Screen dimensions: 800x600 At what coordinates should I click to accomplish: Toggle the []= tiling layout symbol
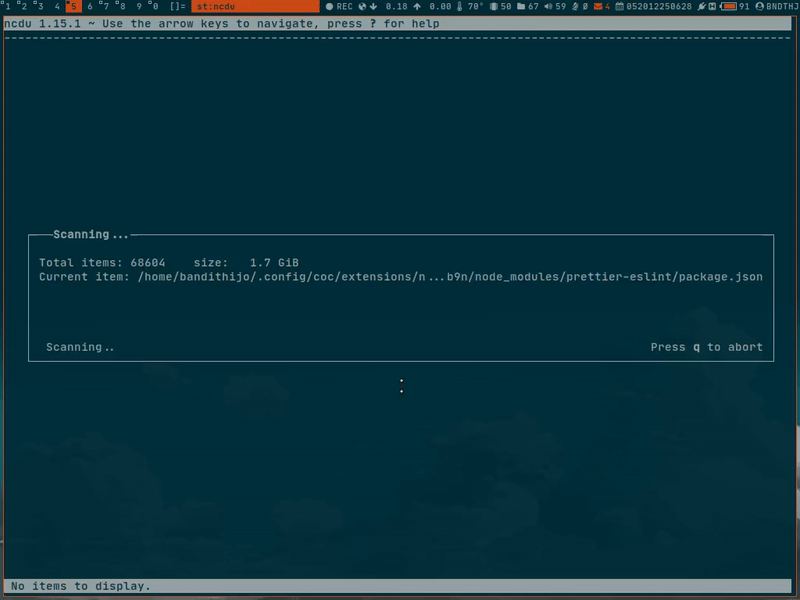(x=177, y=7)
